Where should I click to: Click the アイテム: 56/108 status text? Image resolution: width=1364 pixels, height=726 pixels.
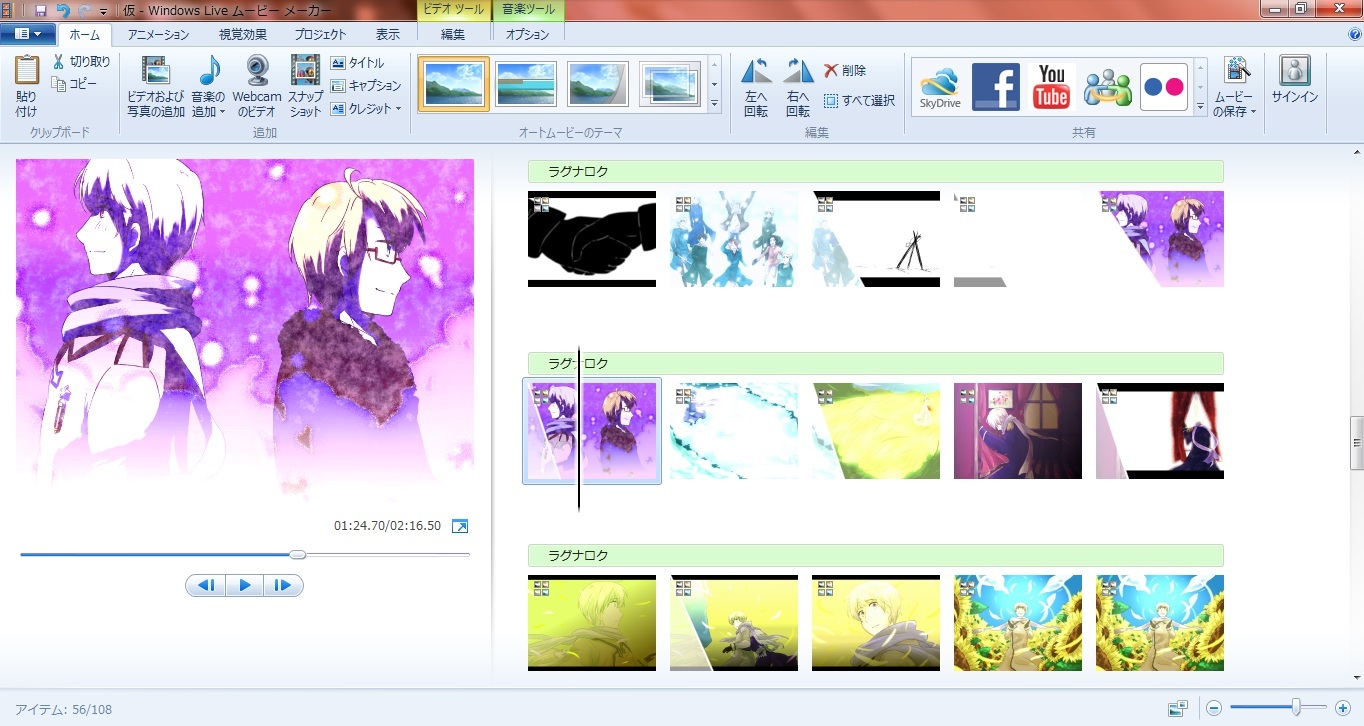[63, 709]
